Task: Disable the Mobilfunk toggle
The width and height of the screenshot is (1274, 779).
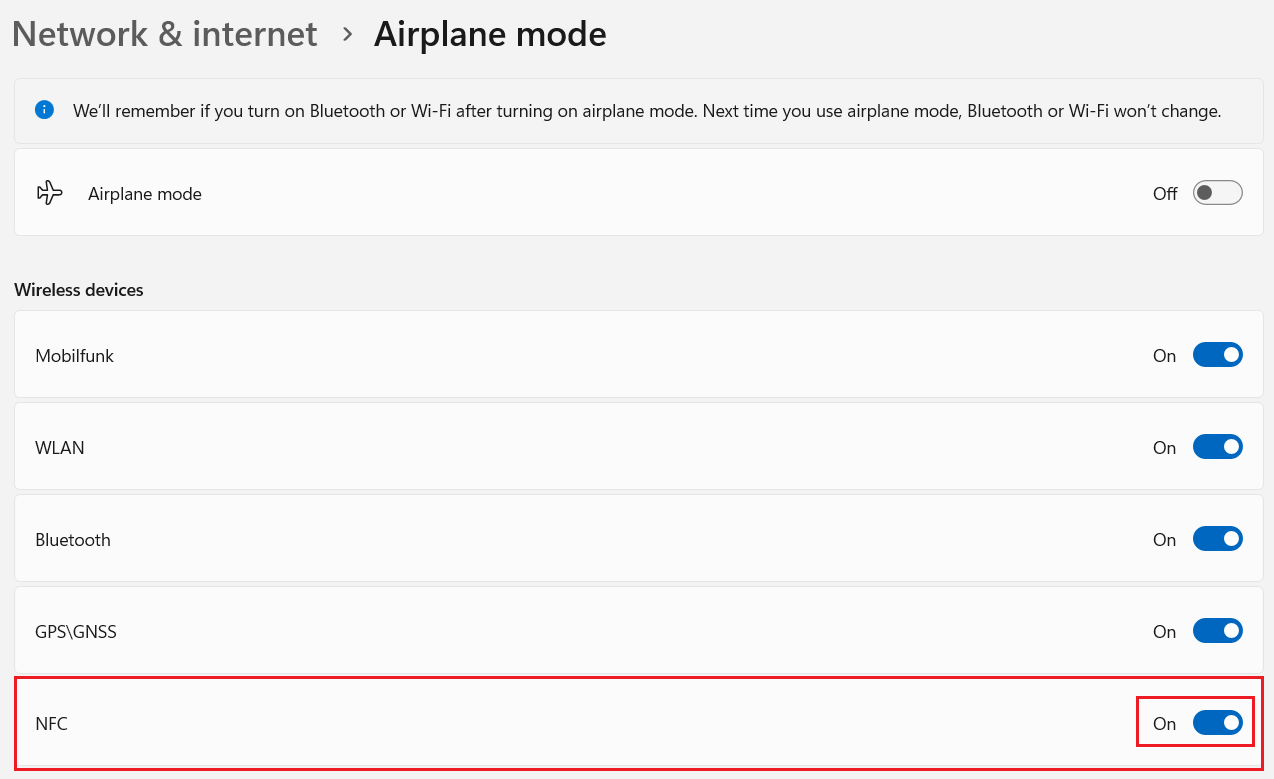Action: [x=1217, y=355]
